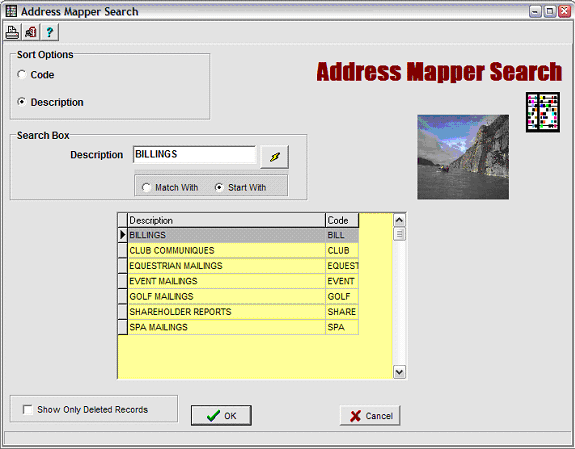575x449 pixels.
Task: Click the Cancel button
Action: (370, 416)
